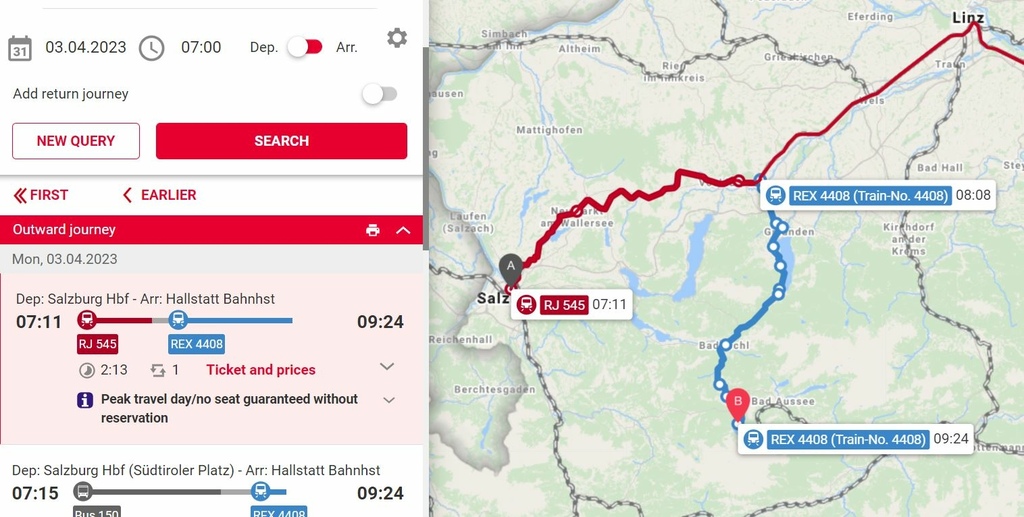The height and width of the screenshot is (517, 1024).
Task: Select the red destination marker B on map
Action: pyautogui.click(x=738, y=405)
